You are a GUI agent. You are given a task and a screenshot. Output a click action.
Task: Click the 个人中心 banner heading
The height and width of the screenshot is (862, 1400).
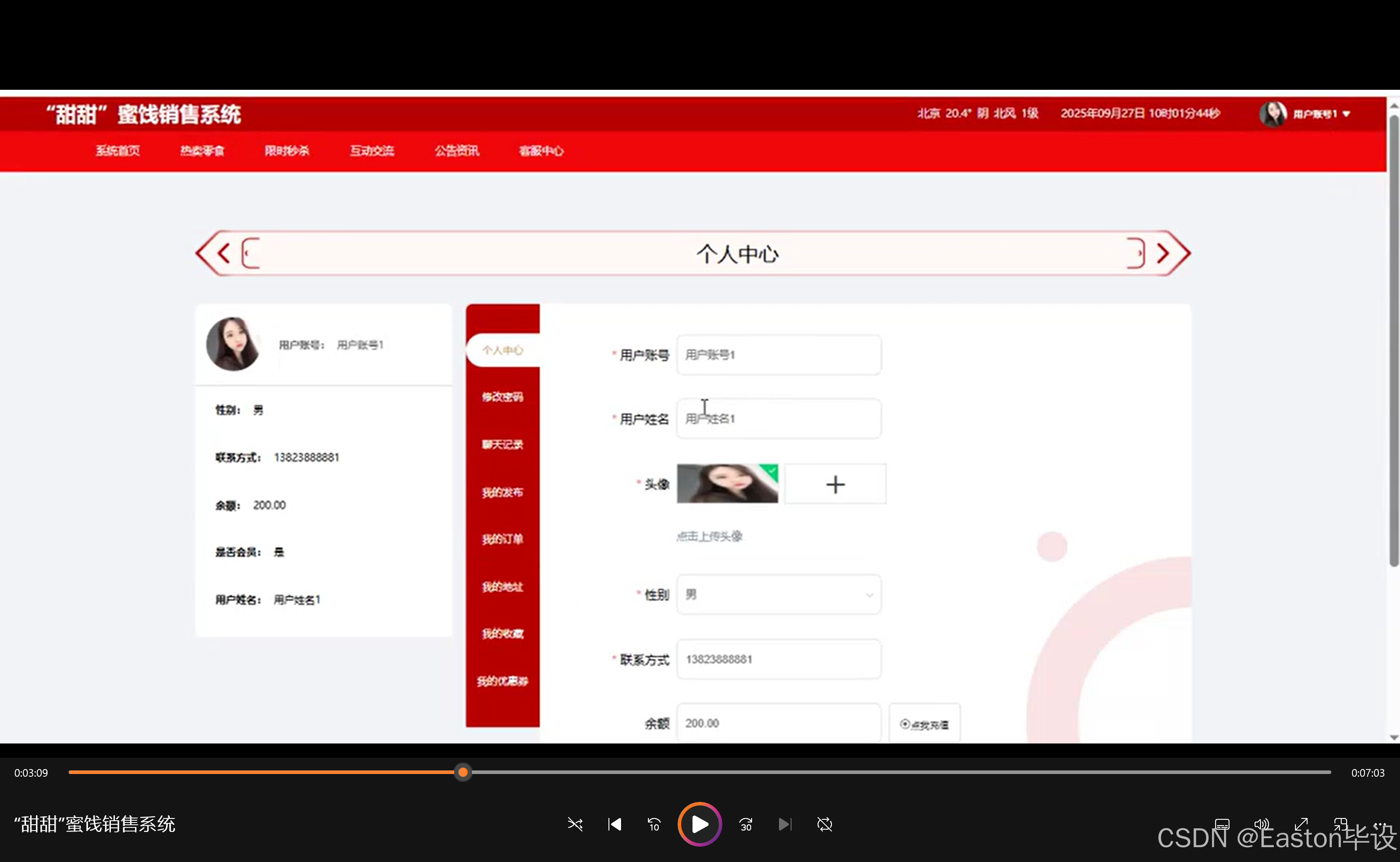click(x=737, y=254)
